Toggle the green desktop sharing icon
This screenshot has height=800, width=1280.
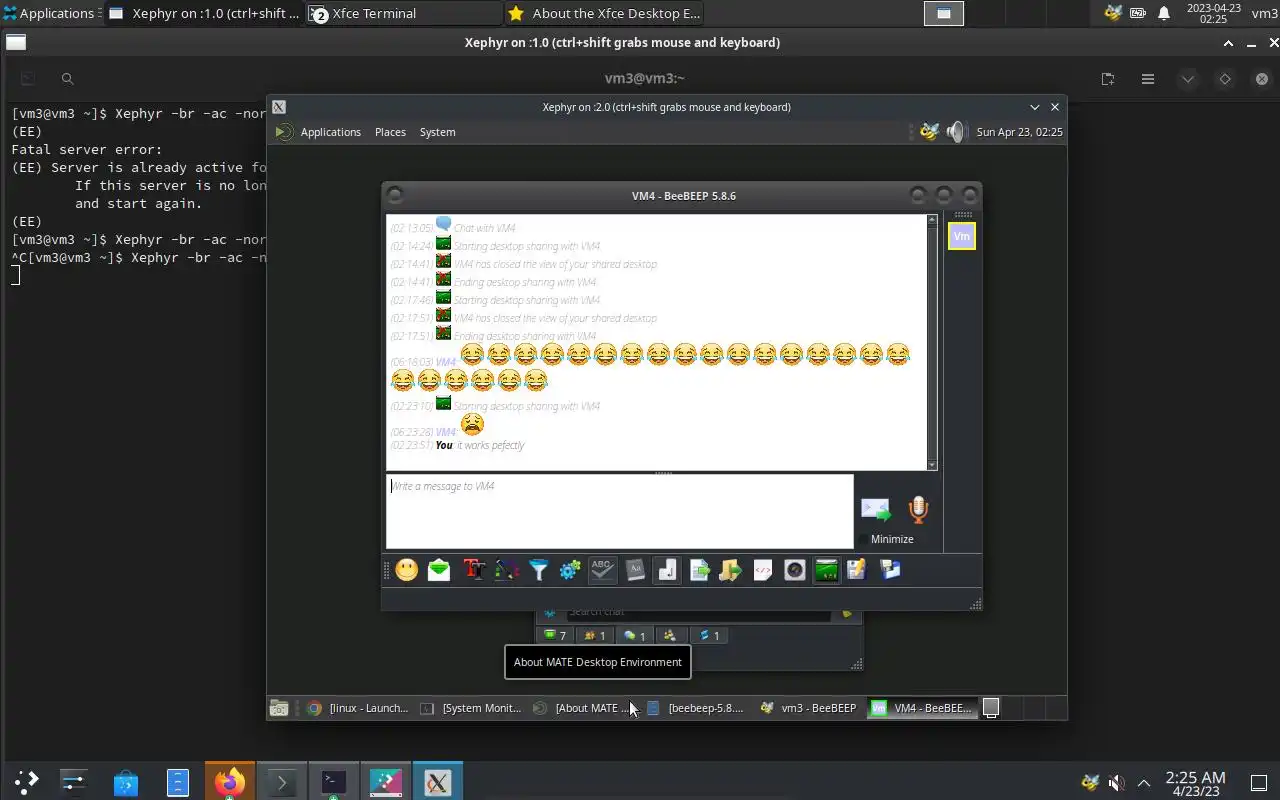pos(827,570)
